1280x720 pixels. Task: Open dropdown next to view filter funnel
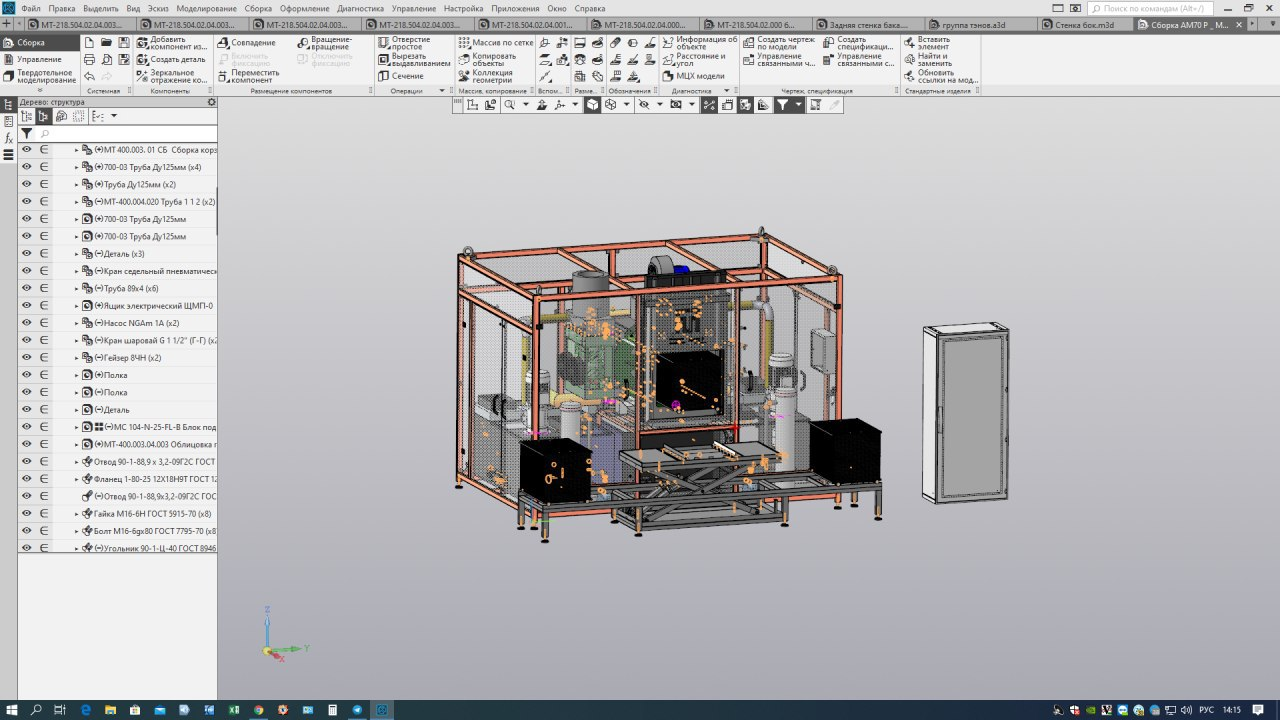click(x=798, y=104)
